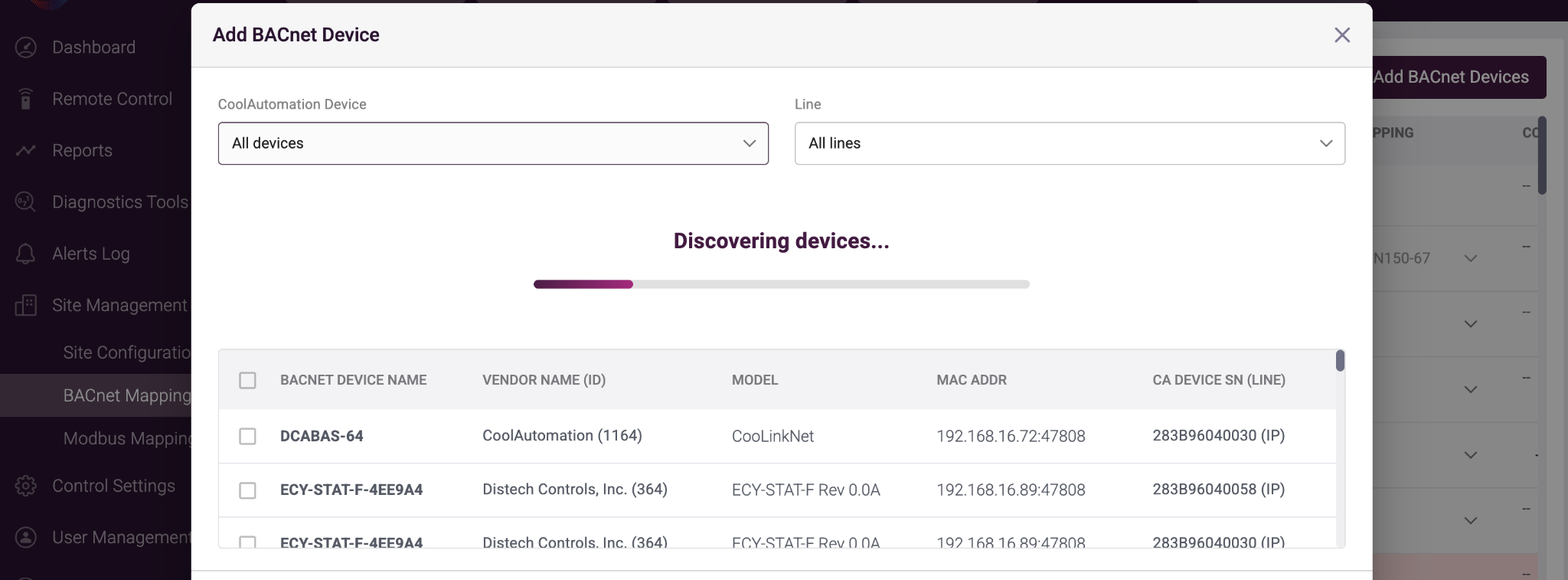
Task: Click the CooLinkNet model cell
Action: tap(773, 436)
